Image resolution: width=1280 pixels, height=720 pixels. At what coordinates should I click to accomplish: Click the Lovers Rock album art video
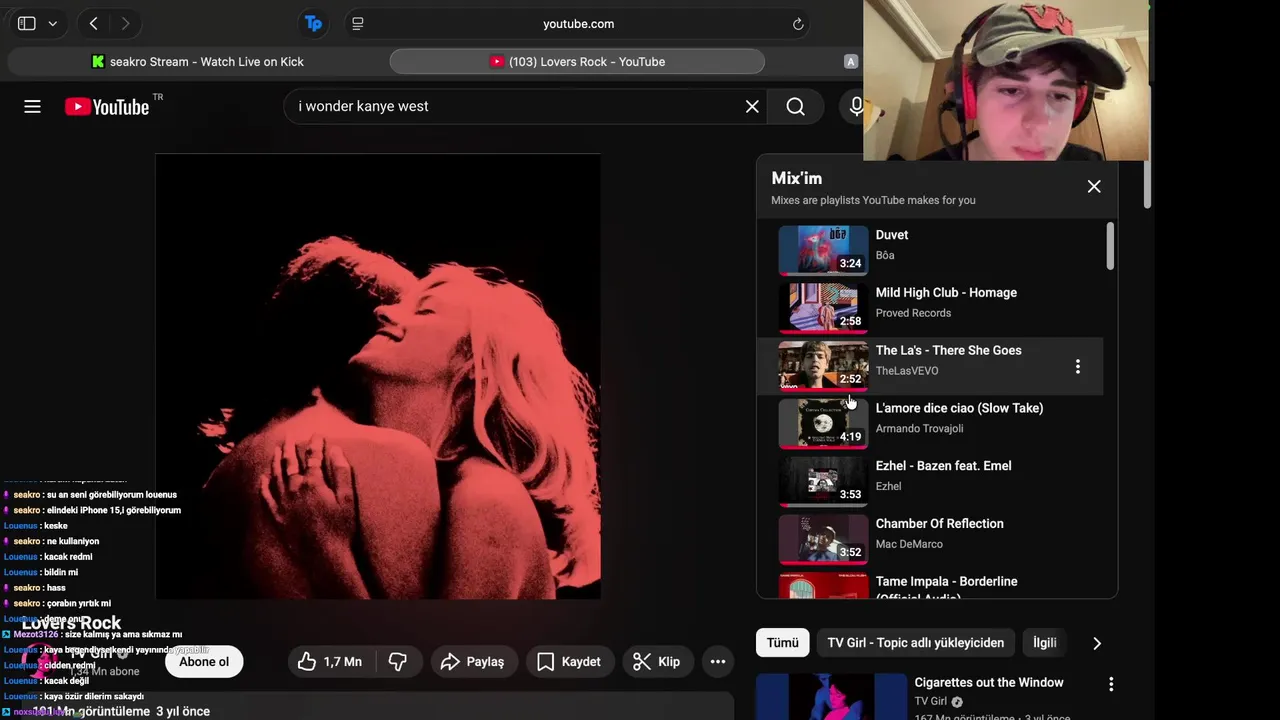378,376
